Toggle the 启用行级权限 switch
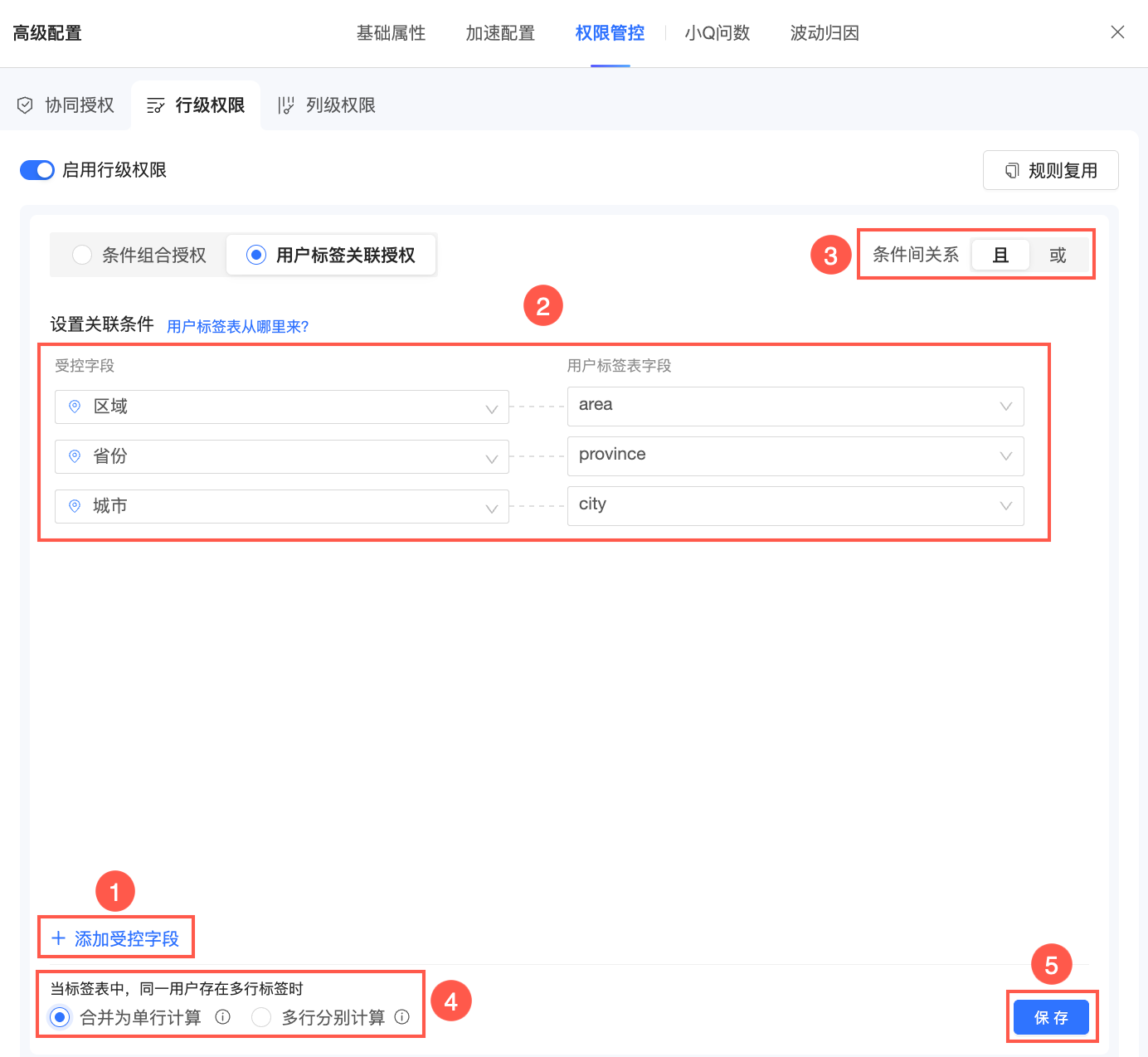This screenshot has height=1057, width=1148. point(37,170)
